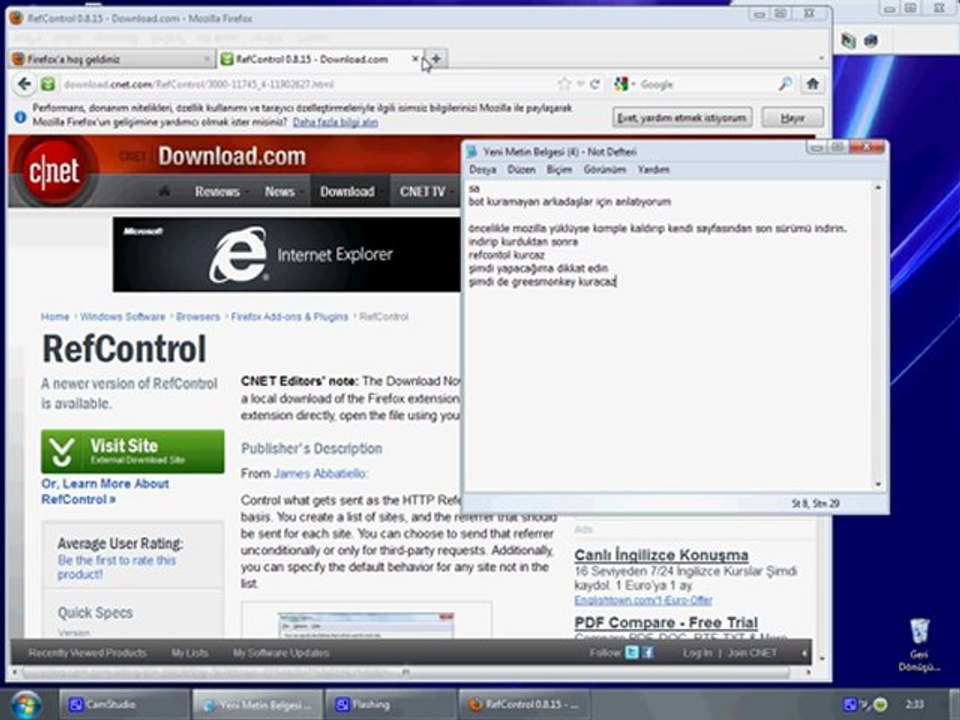Click My Lists in footer bar
Screen dimensions: 960x720
point(189,653)
